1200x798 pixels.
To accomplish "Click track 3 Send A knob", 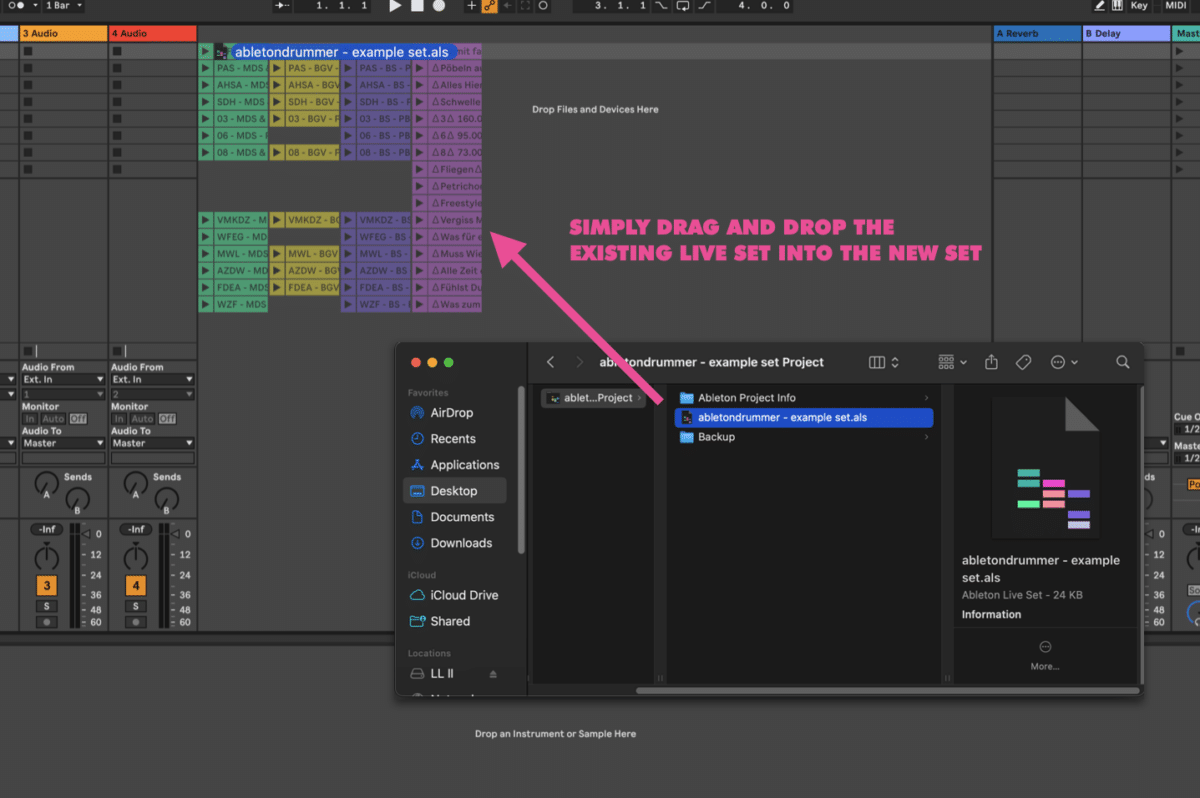I will click(x=47, y=484).
